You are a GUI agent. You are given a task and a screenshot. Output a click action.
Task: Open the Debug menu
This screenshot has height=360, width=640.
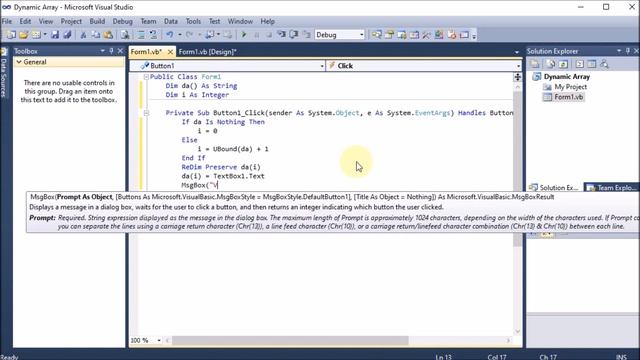pos(122,21)
